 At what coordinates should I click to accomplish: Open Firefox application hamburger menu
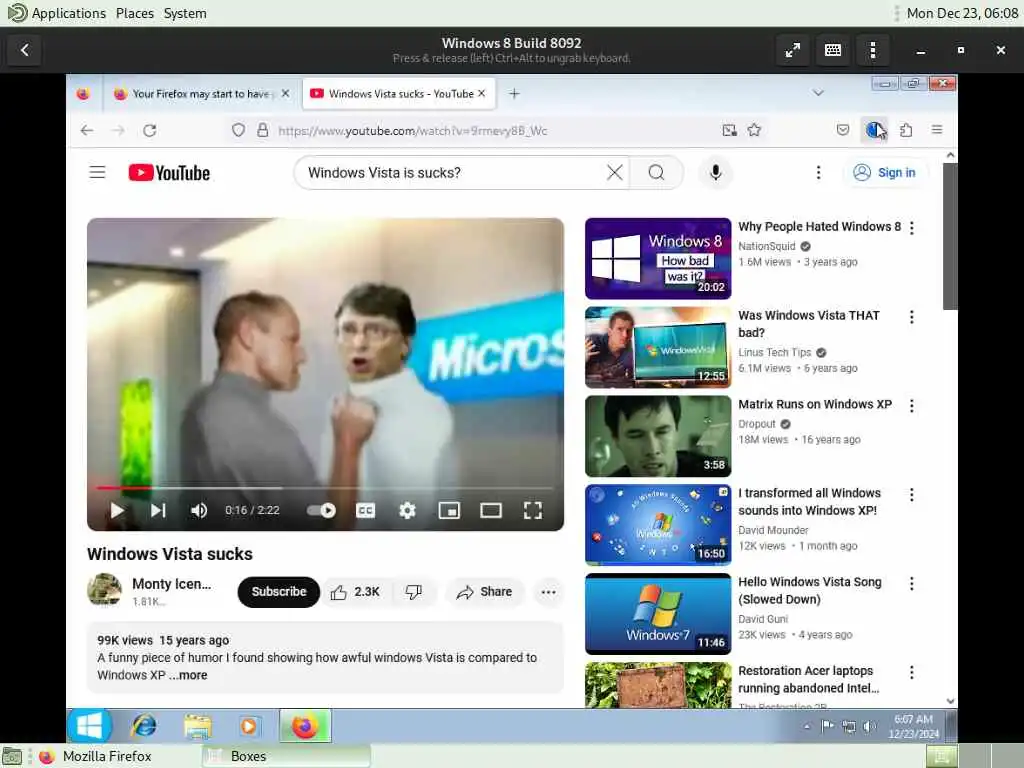(x=937, y=130)
